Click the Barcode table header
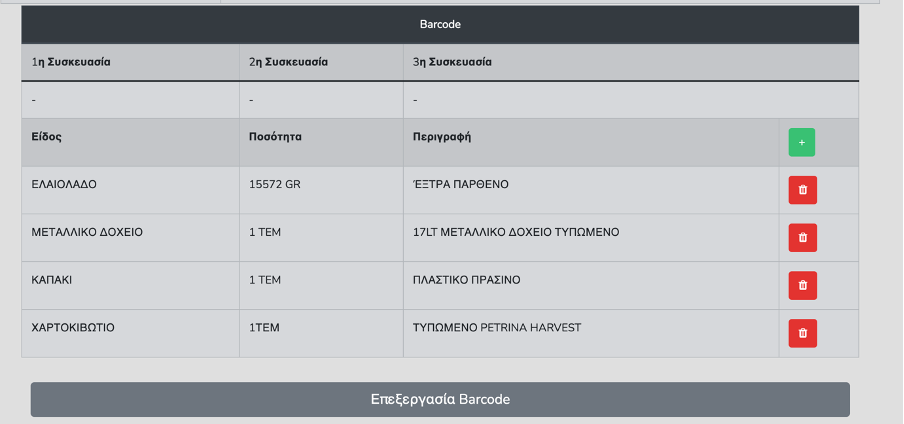 pos(440,25)
